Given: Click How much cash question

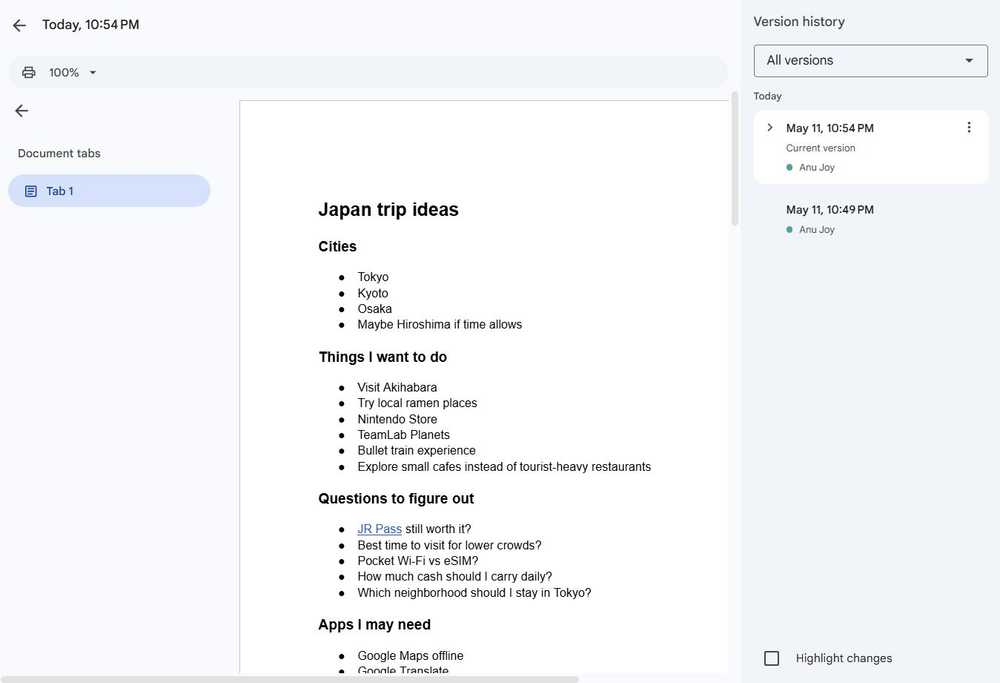Looking at the screenshot, I should 455,577.
